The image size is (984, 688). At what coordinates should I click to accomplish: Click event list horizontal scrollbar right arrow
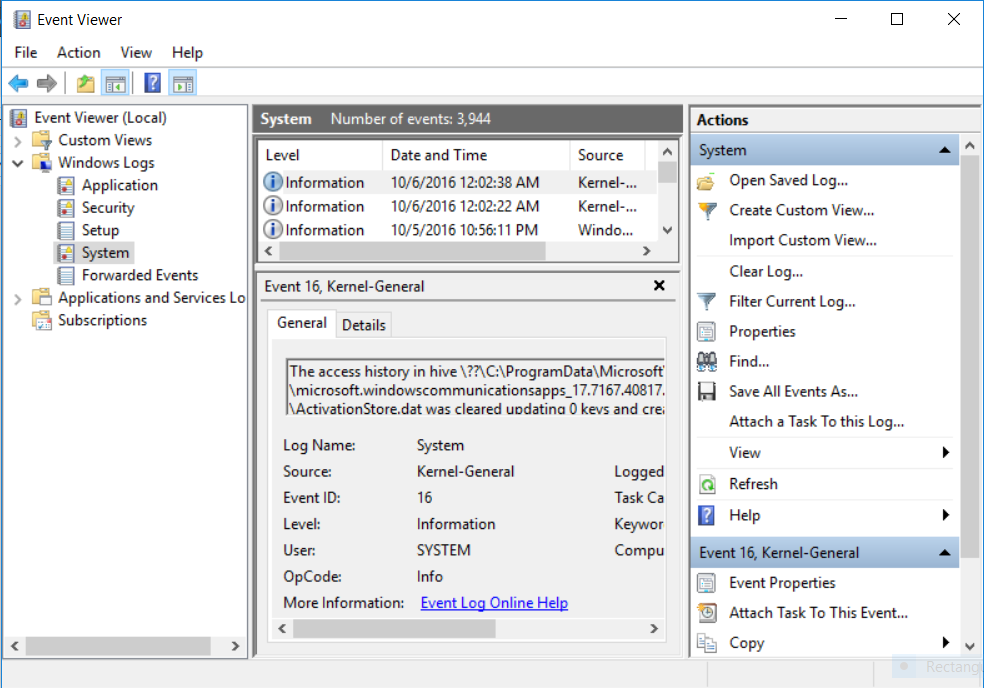click(646, 251)
